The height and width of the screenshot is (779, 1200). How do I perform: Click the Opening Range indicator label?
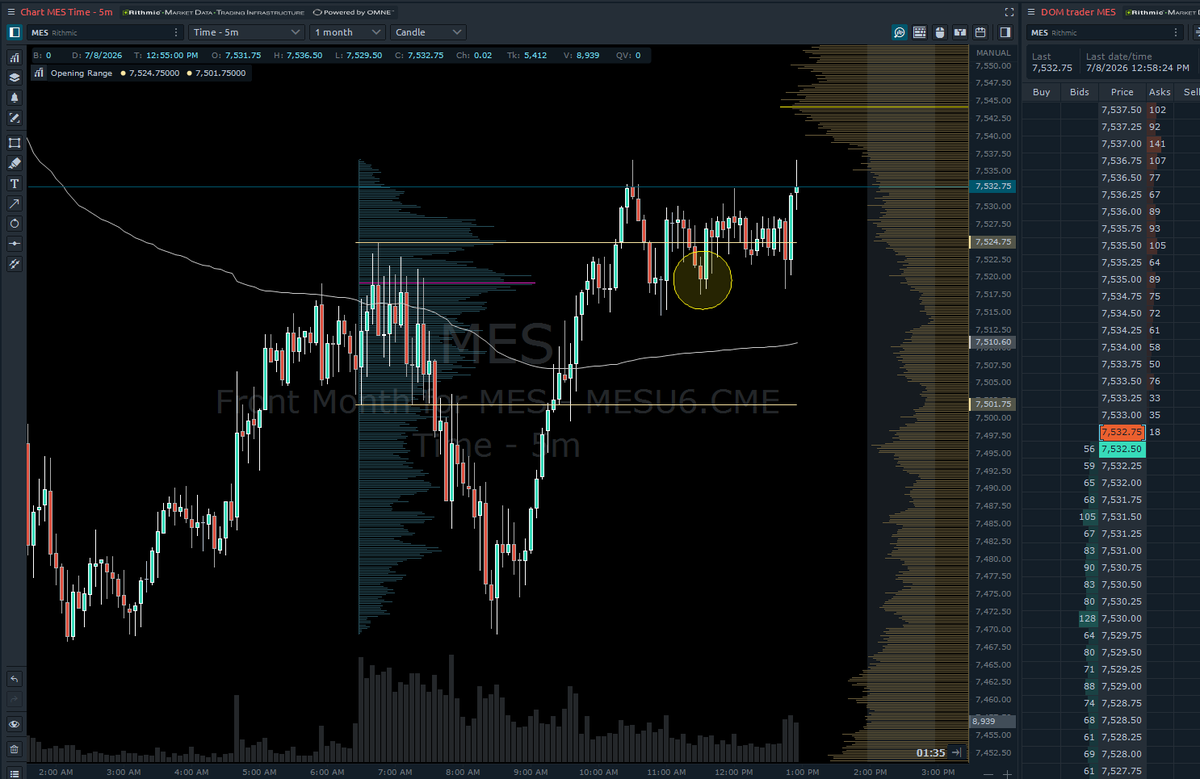pos(82,73)
